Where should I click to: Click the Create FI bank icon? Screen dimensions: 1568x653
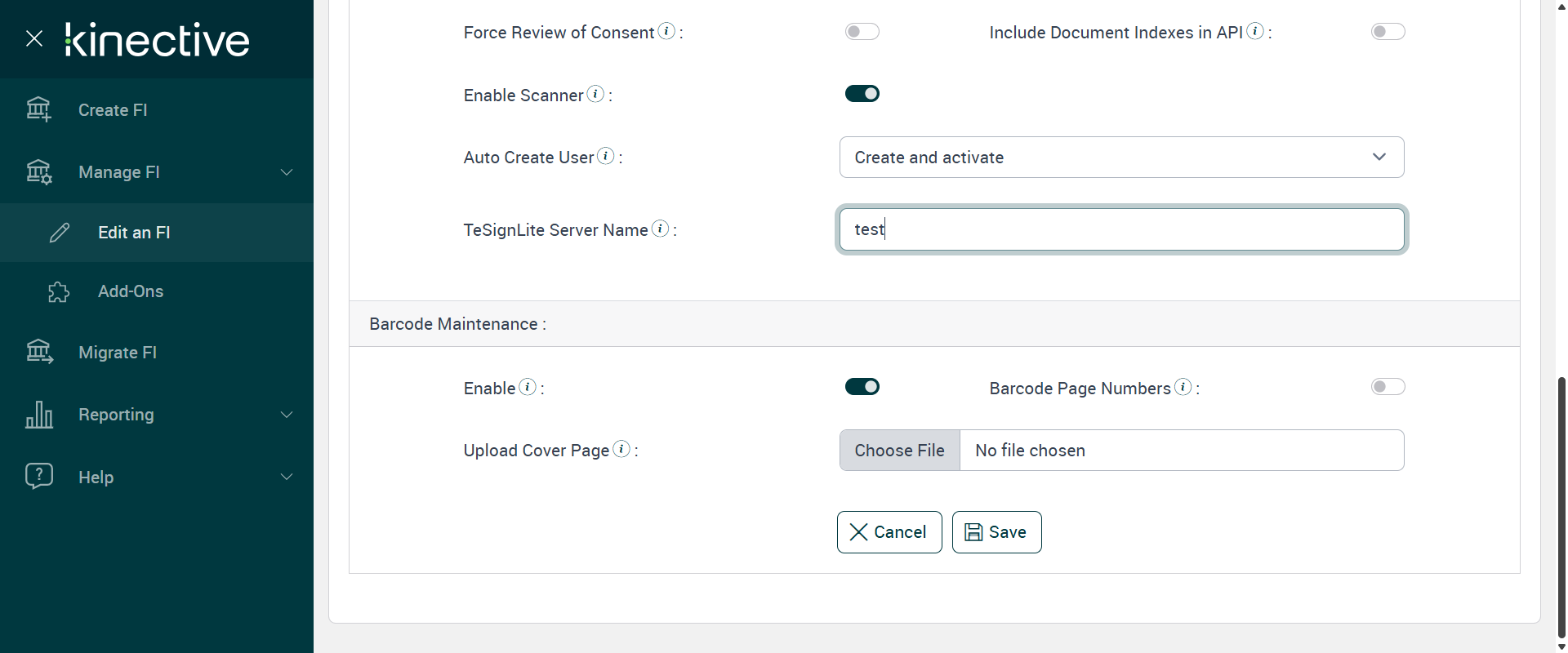(x=38, y=109)
